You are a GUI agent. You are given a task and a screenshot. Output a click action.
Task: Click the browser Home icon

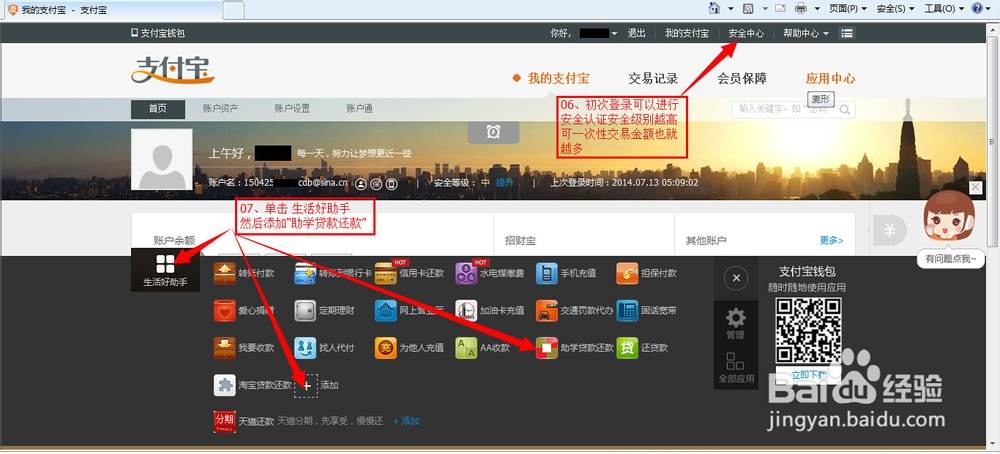pyautogui.click(x=715, y=8)
